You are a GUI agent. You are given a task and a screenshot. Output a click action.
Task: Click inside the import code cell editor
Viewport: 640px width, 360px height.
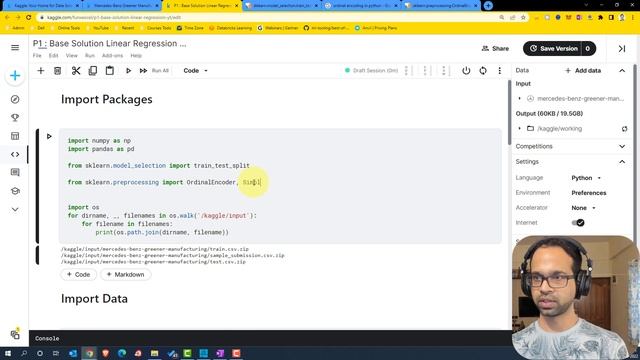click(280, 186)
